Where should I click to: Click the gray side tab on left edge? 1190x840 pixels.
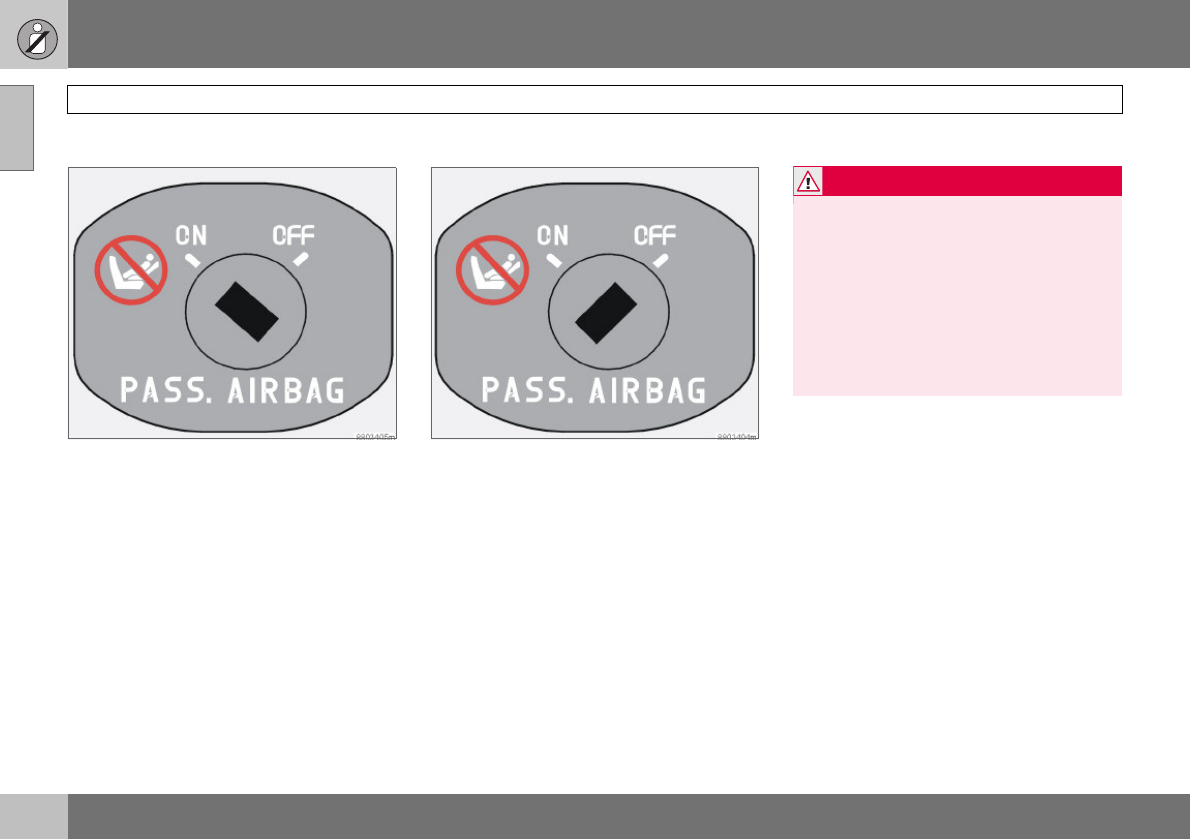17,127
